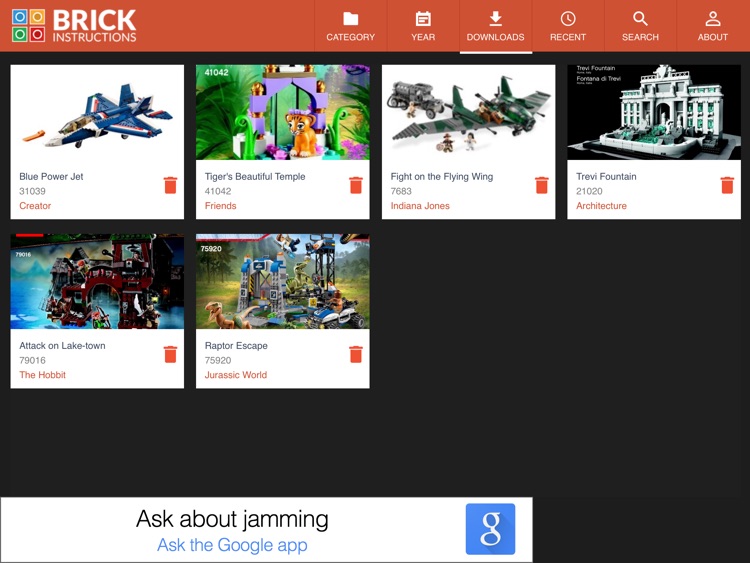The width and height of the screenshot is (750, 563).
Task: Open the Architecture category link
Action: [601, 206]
